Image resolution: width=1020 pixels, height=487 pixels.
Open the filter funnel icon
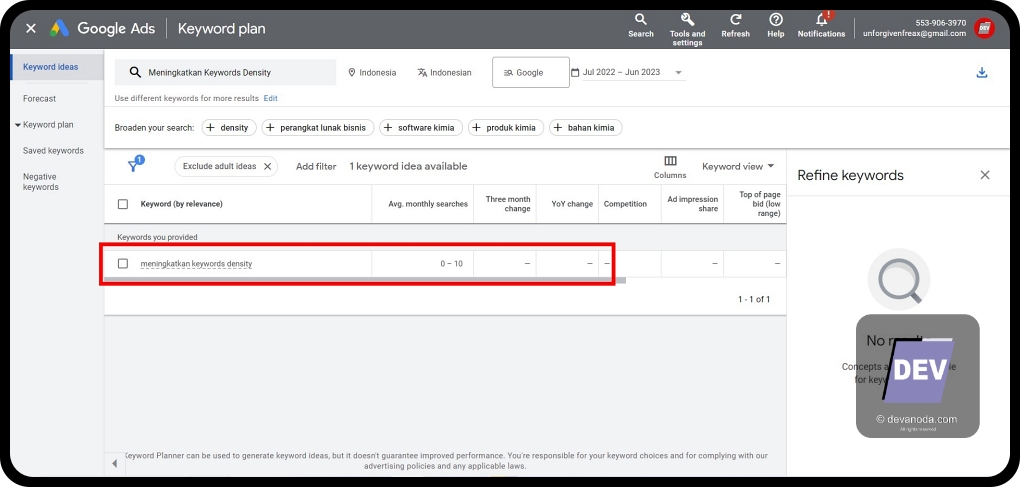(133, 166)
